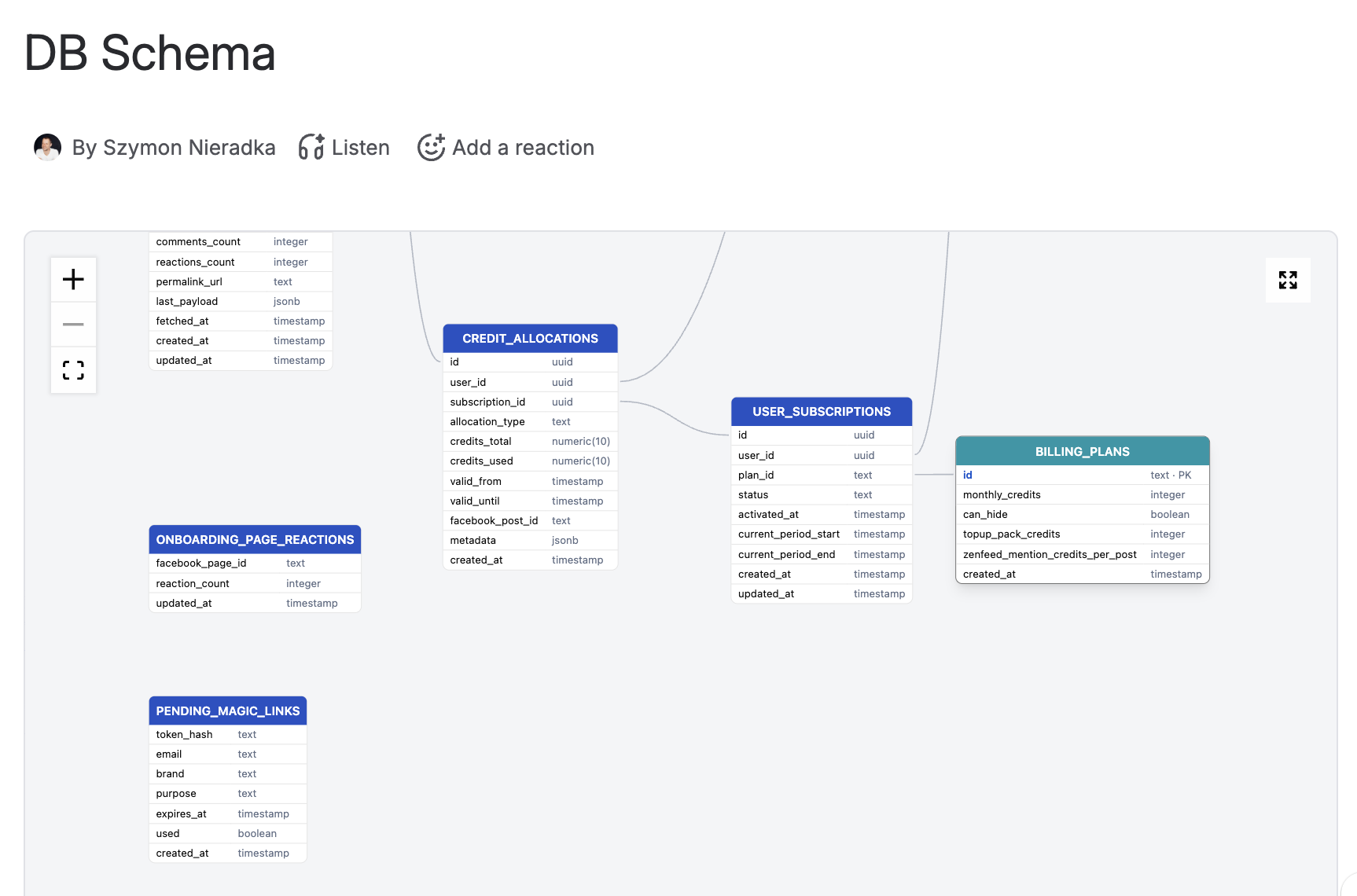Click brand field row
Screen dimensions: 1357x896
[x=228, y=774]
